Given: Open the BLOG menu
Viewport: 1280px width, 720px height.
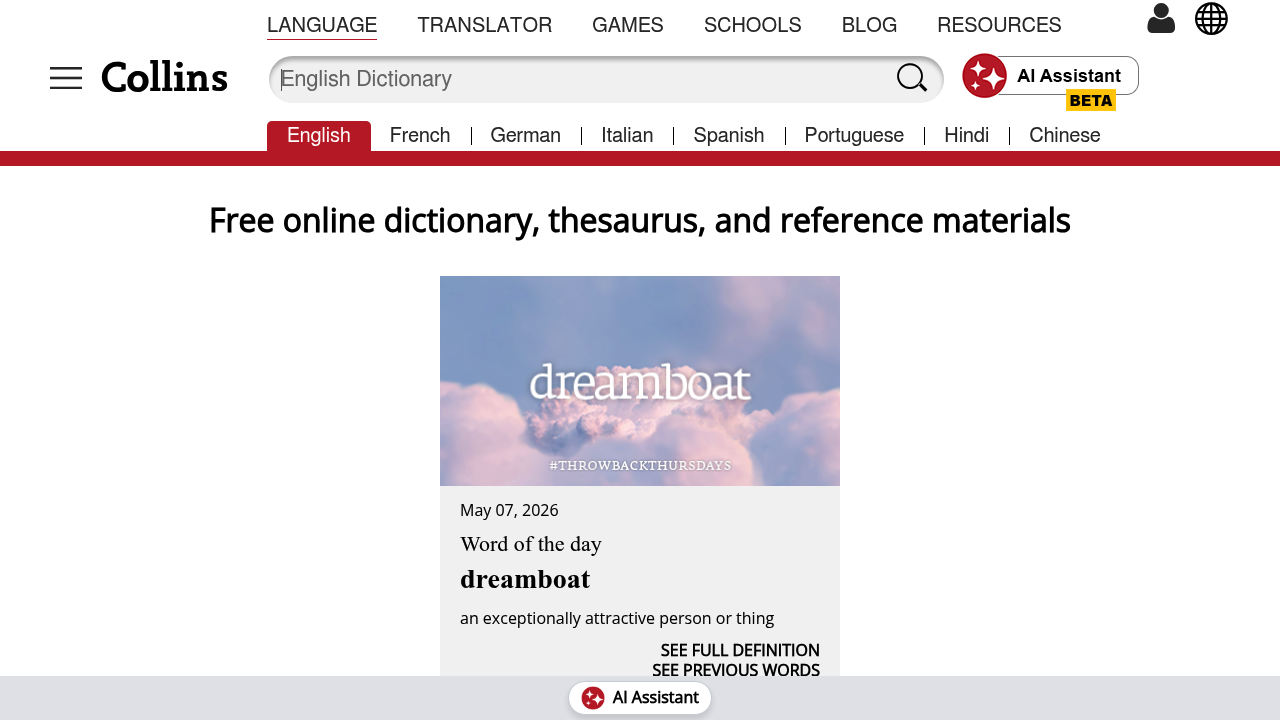Looking at the screenshot, I should [869, 26].
